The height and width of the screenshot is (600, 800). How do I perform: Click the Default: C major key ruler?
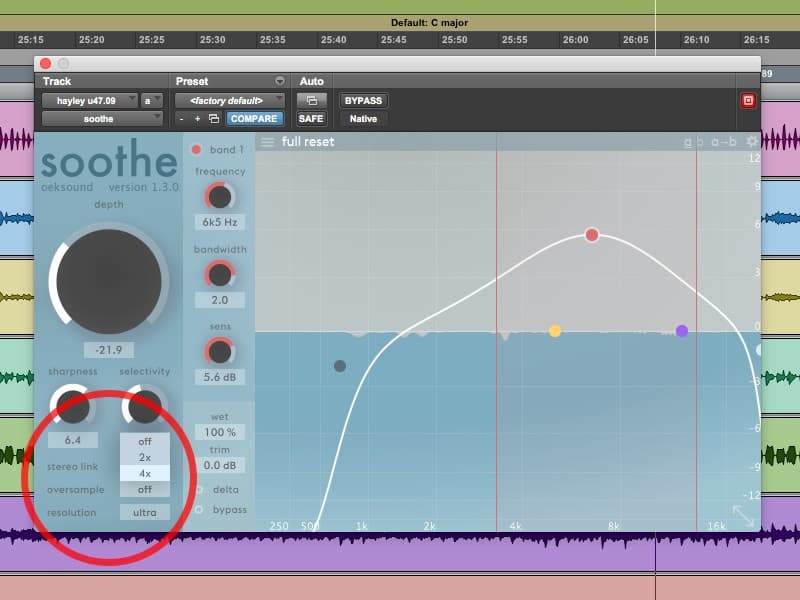[x=429, y=23]
